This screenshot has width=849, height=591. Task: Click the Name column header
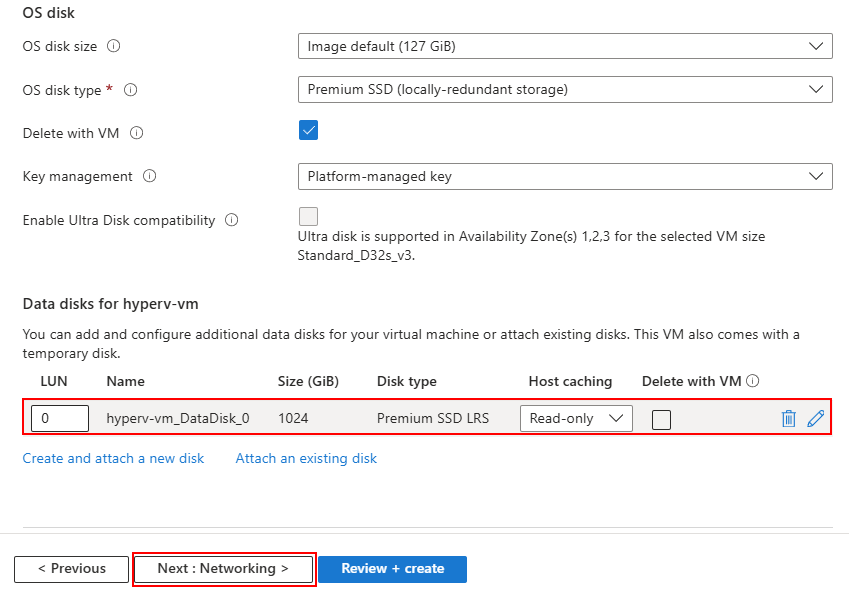126,382
